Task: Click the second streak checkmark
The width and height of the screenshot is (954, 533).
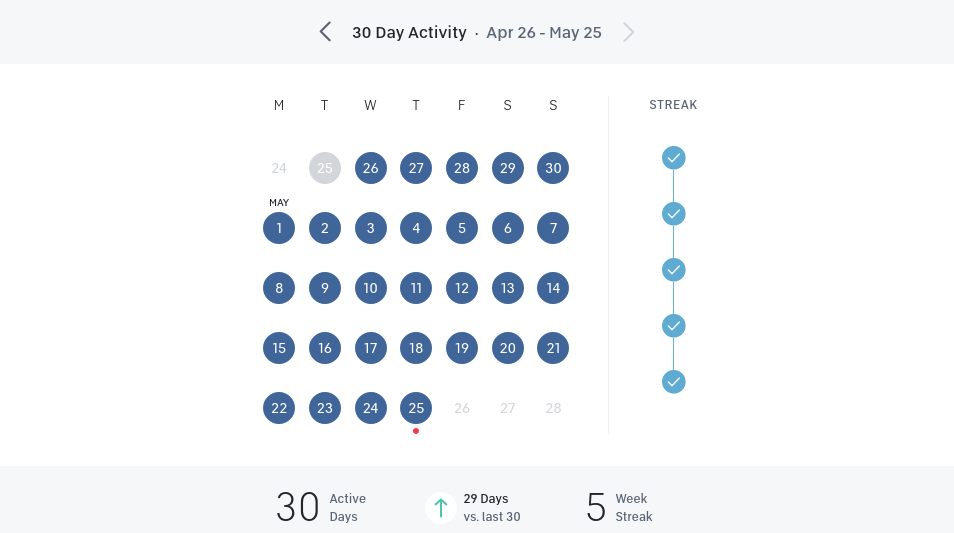Action: click(x=674, y=214)
